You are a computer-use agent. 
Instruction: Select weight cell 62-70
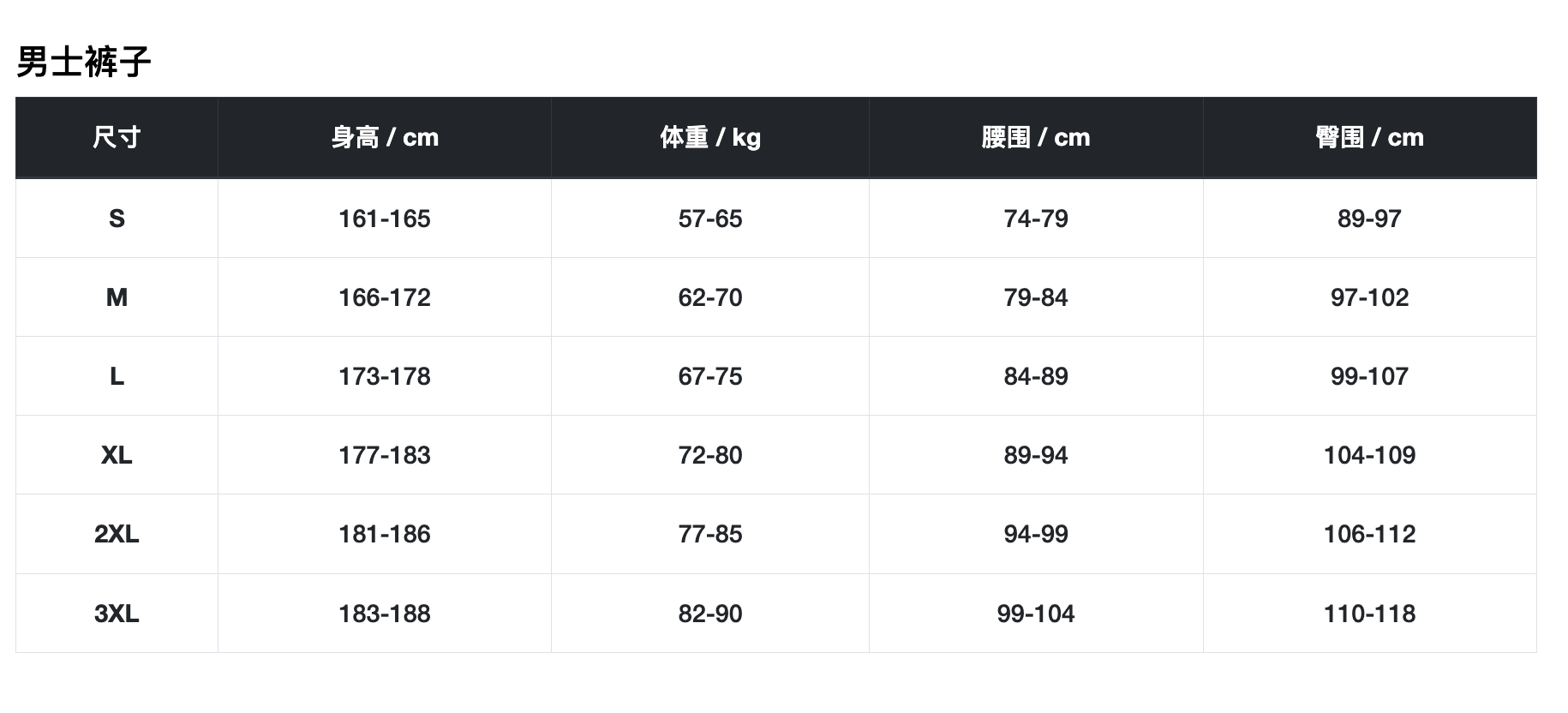pyautogui.click(x=709, y=297)
